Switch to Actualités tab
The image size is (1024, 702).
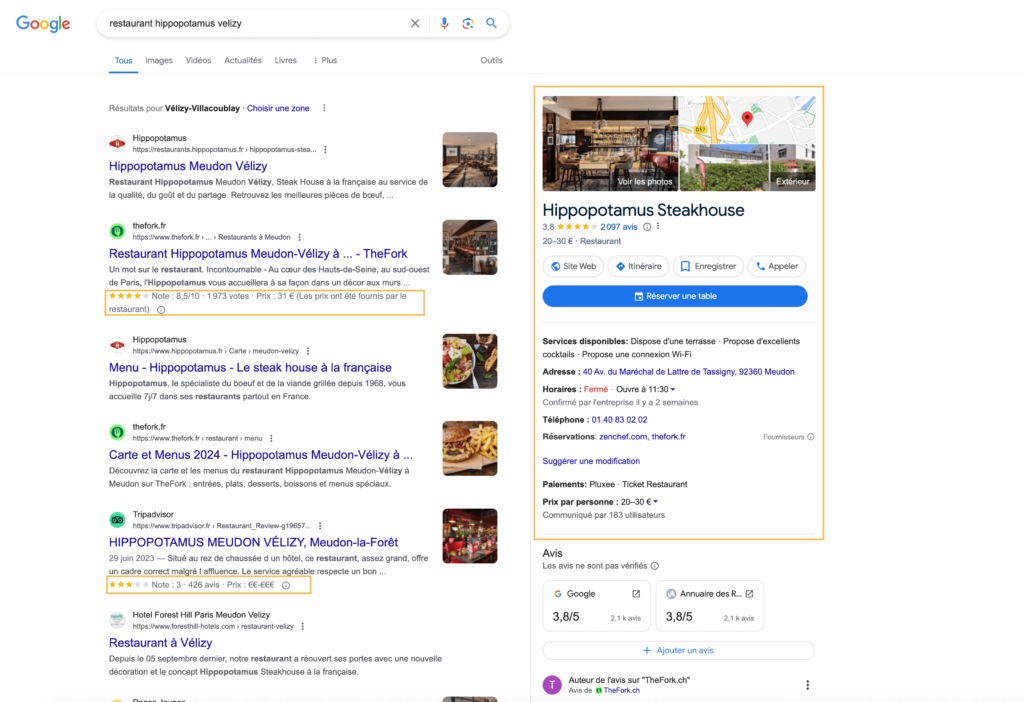(243, 60)
